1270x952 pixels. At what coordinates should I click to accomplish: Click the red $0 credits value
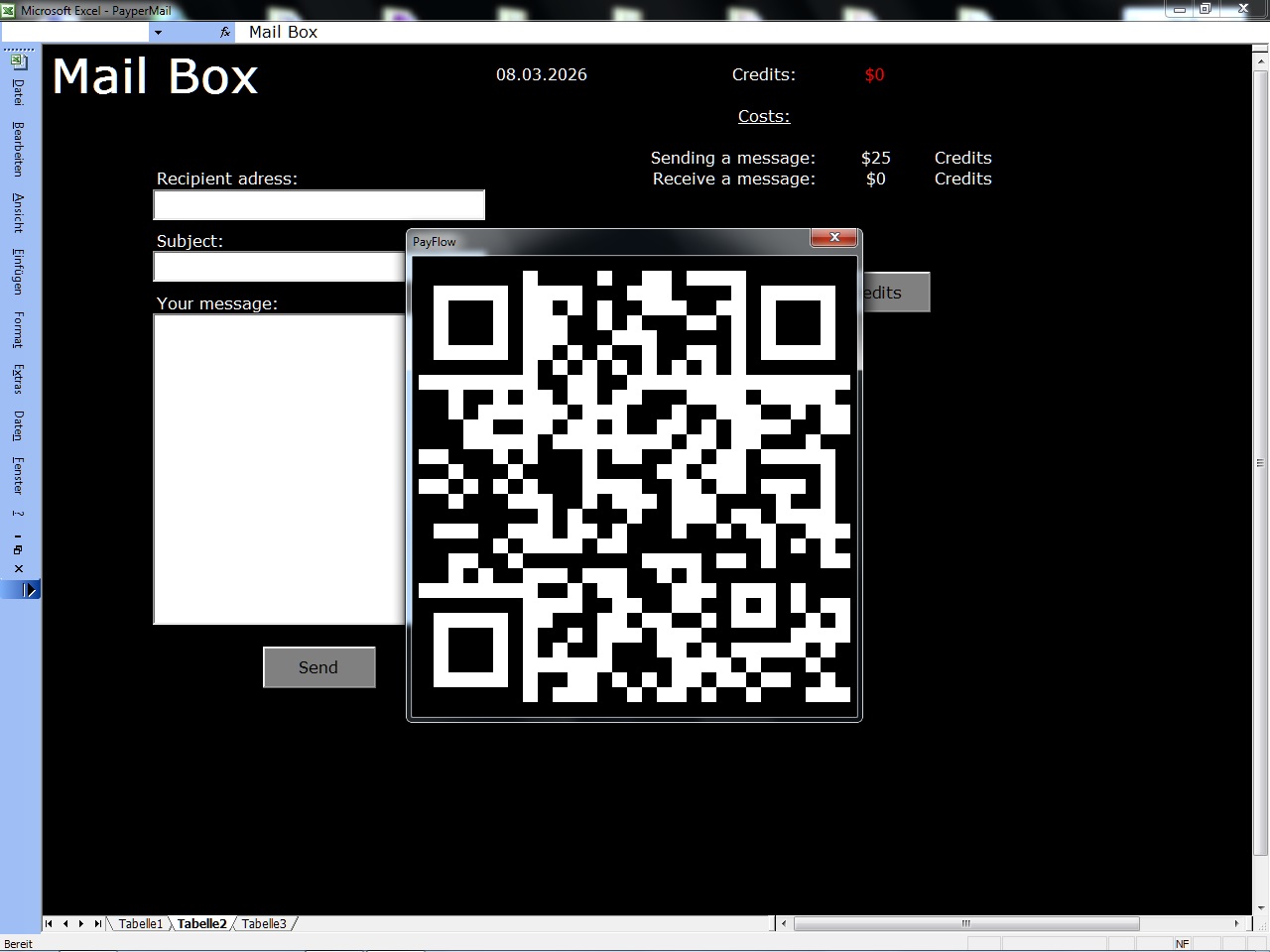(x=874, y=74)
